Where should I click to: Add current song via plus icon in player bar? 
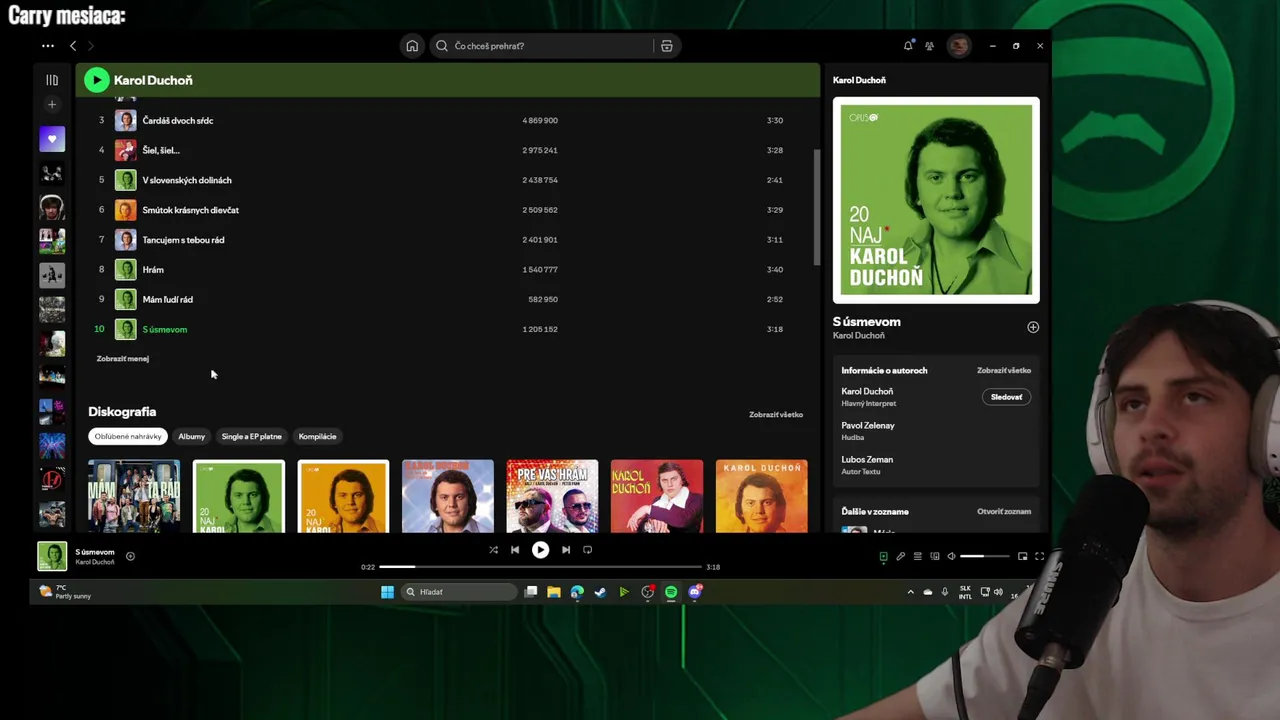tap(130, 556)
